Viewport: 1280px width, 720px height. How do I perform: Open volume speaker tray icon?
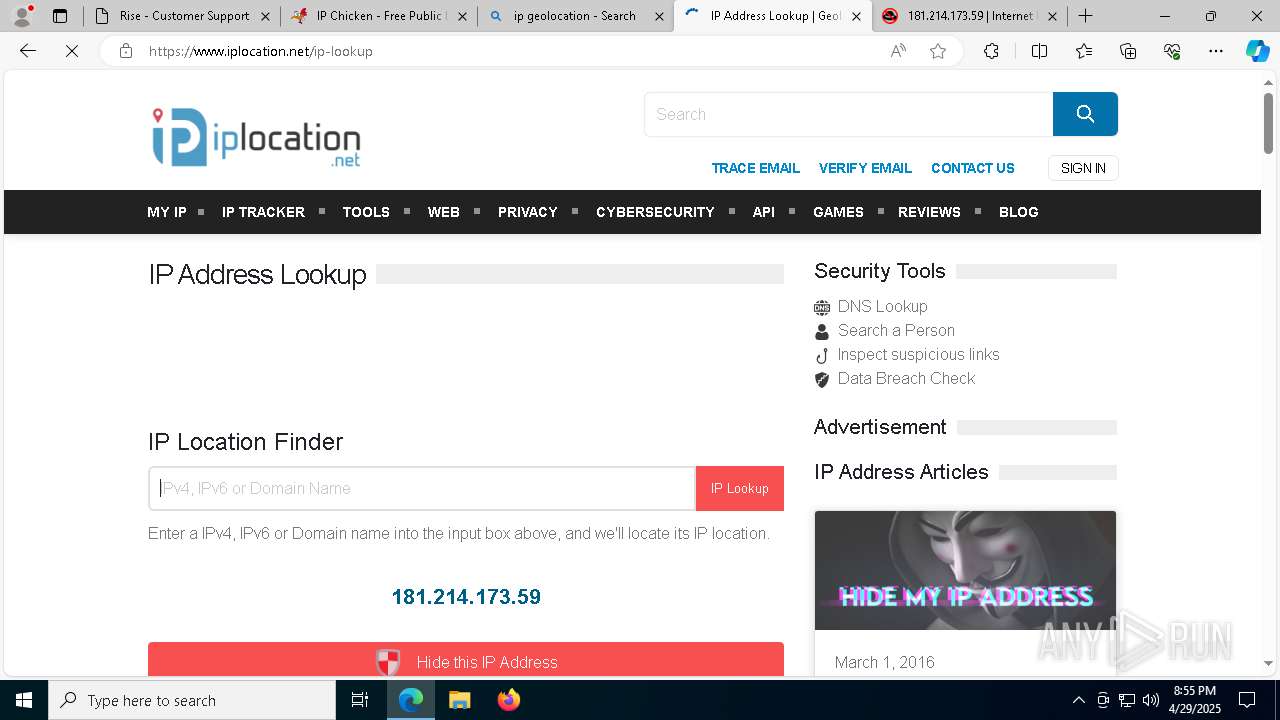[x=1150, y=700]
